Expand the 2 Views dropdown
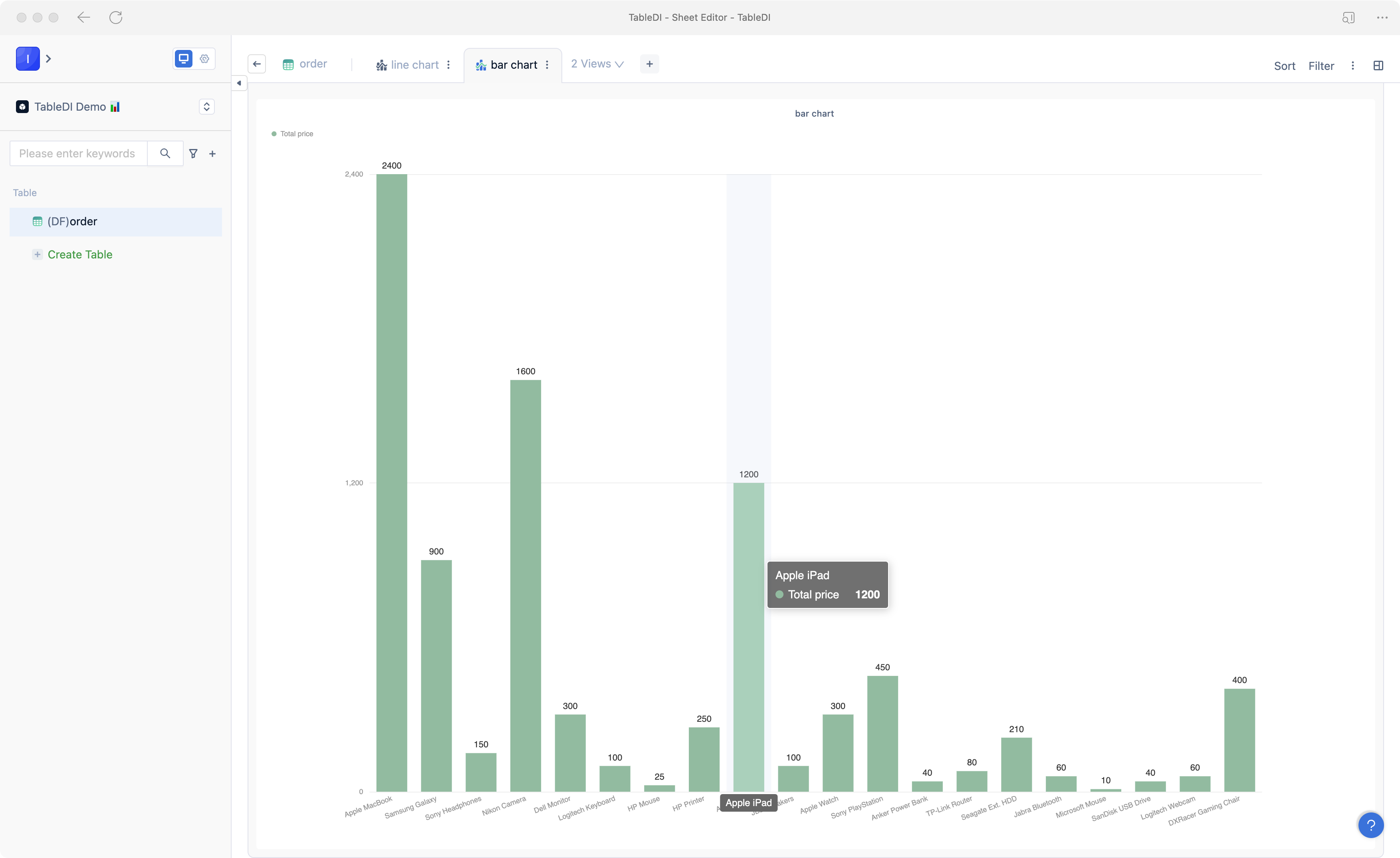This screenshot has width=1400, height=858. click(597, 64)
